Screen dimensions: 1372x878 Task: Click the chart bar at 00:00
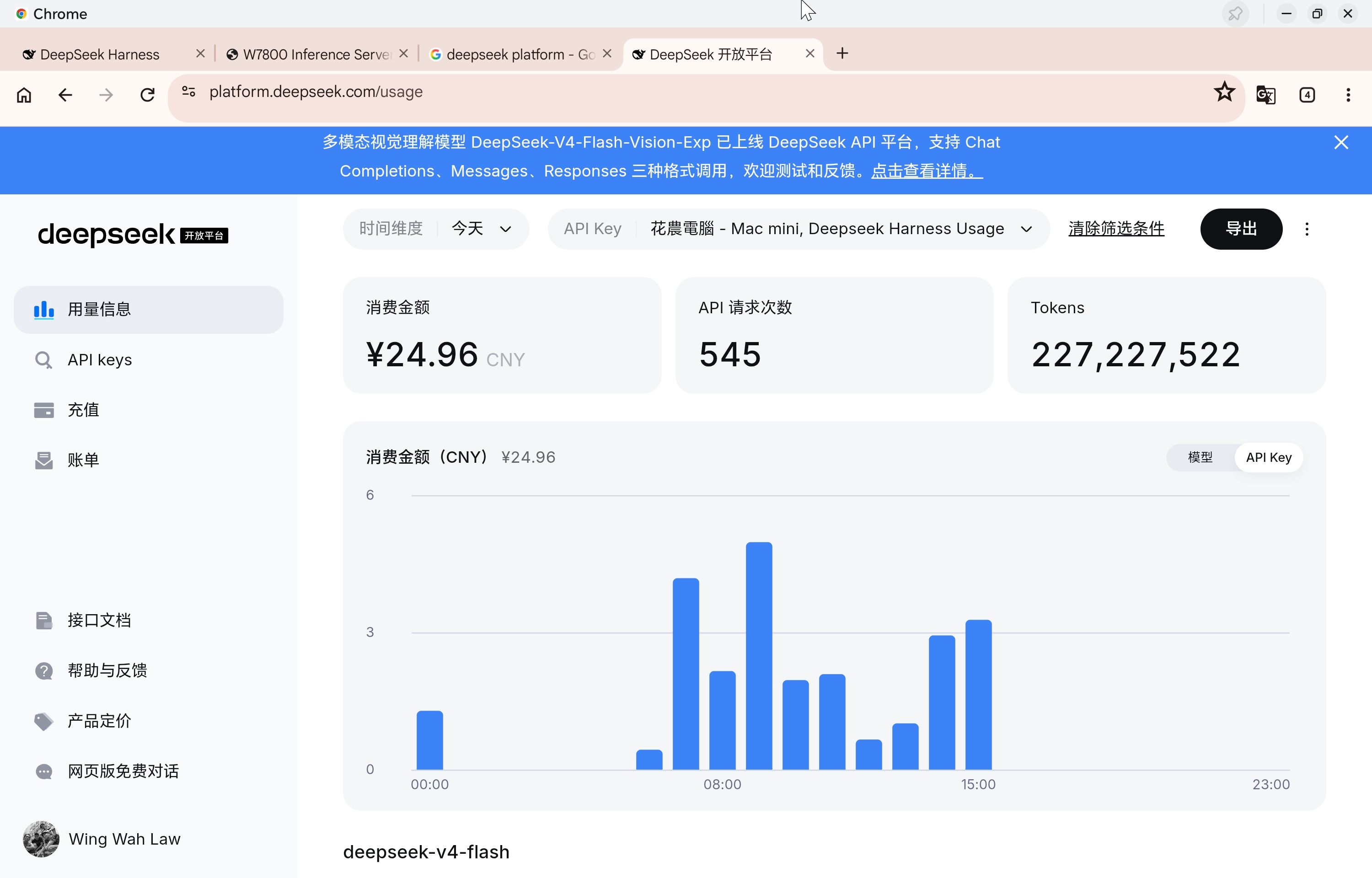(430, 741)
